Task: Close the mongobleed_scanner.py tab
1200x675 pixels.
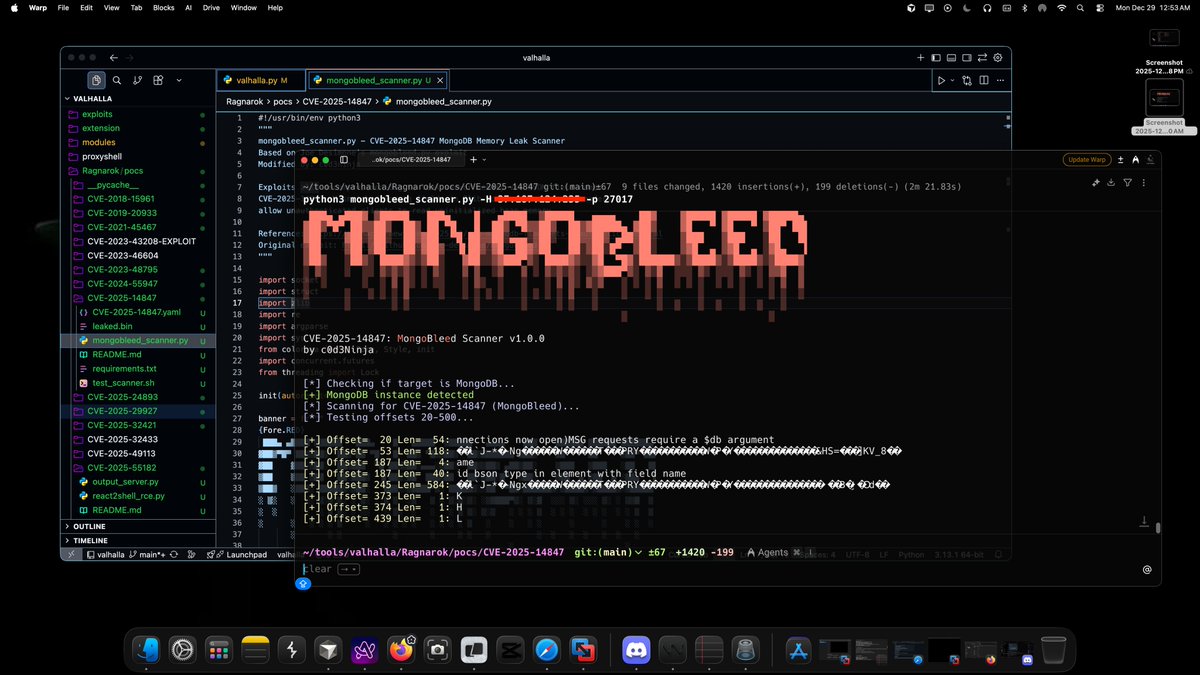Action: (441, 80)
